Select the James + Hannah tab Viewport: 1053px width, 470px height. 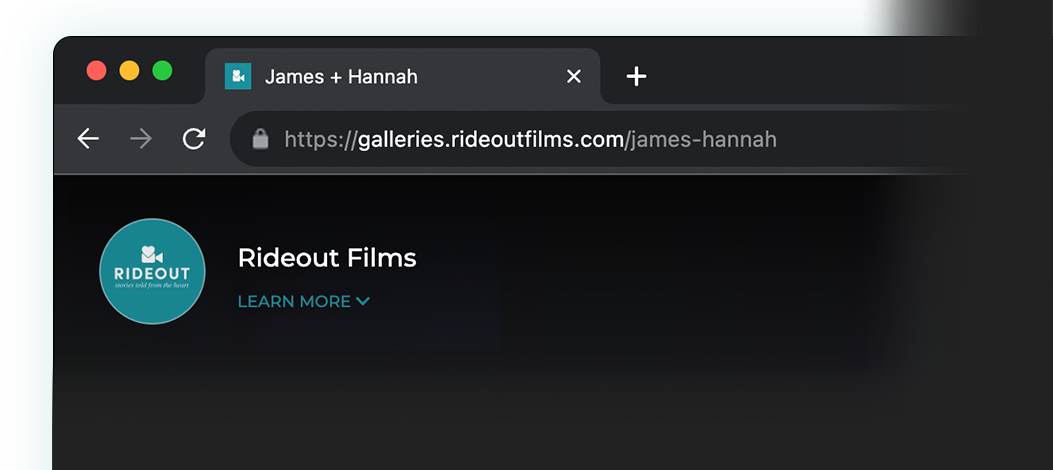(x=403, y=77)
